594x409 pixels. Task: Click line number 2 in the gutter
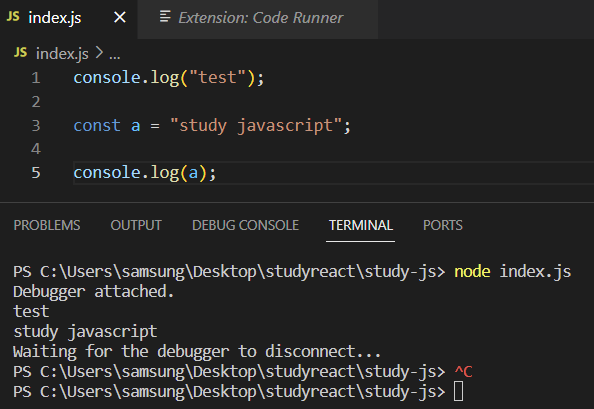click(36, 102)
